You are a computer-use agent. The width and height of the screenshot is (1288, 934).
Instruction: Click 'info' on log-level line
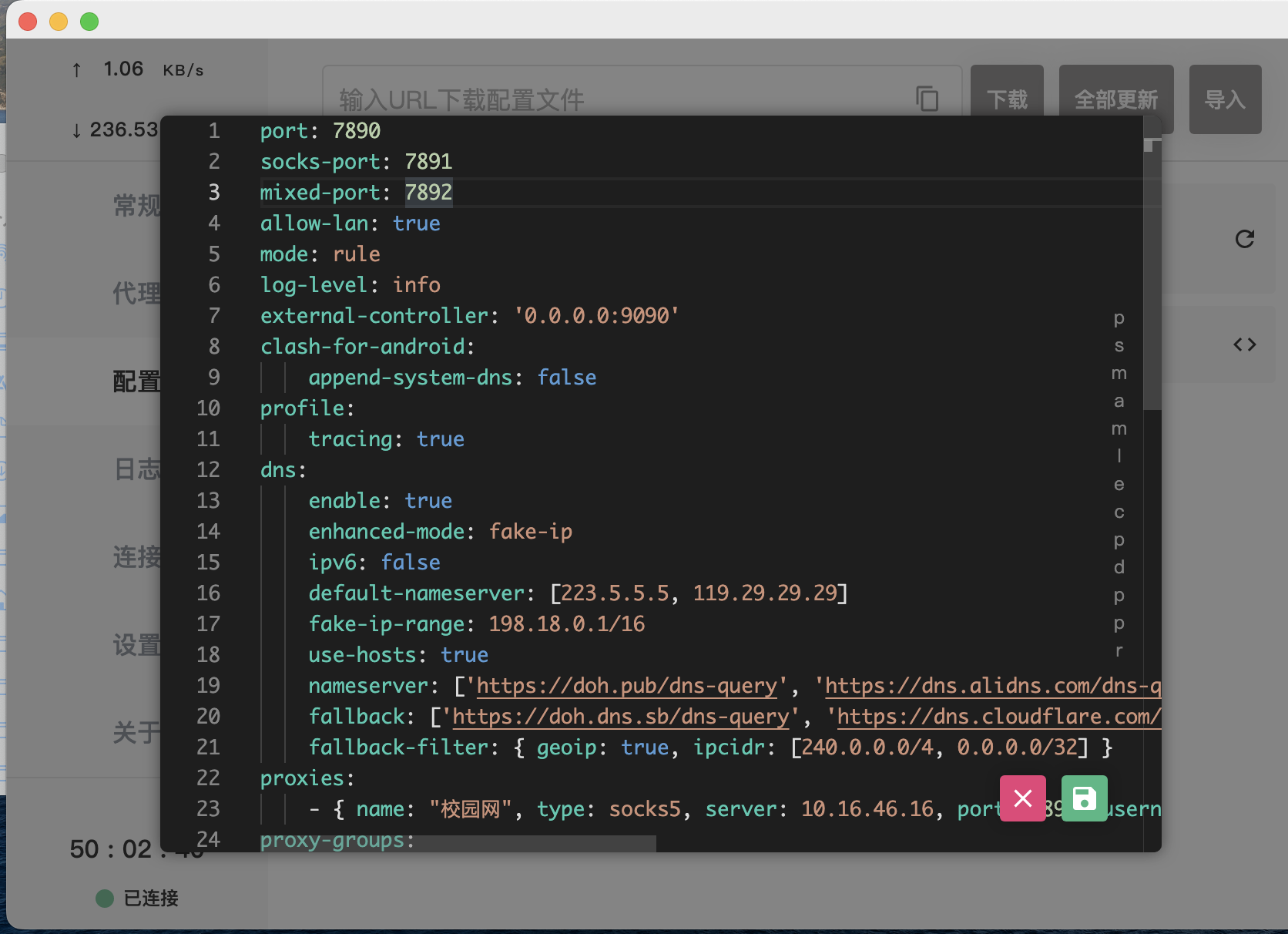click(417, 284)
